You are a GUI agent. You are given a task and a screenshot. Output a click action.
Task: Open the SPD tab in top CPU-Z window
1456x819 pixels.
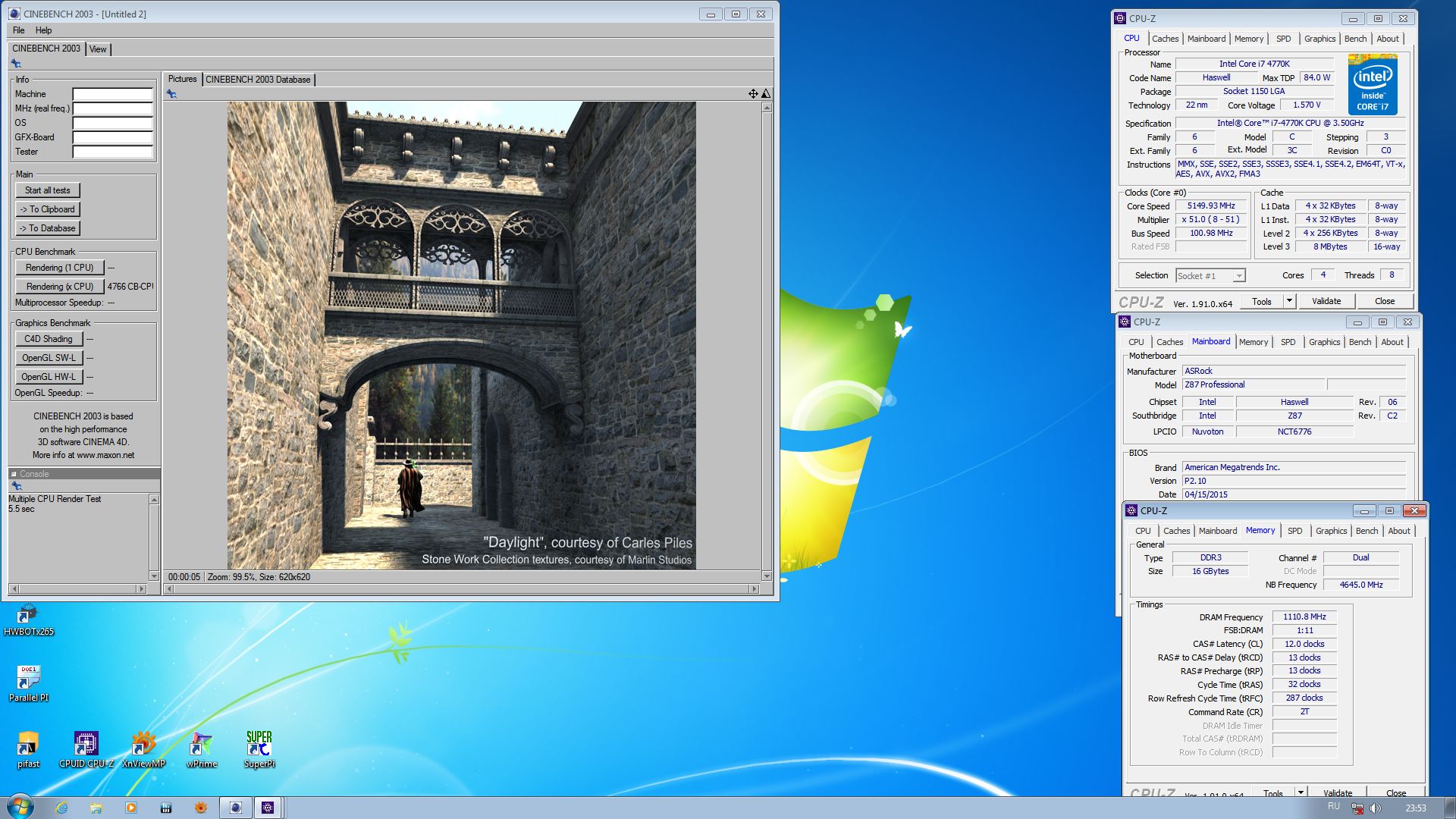[1283, 39]
